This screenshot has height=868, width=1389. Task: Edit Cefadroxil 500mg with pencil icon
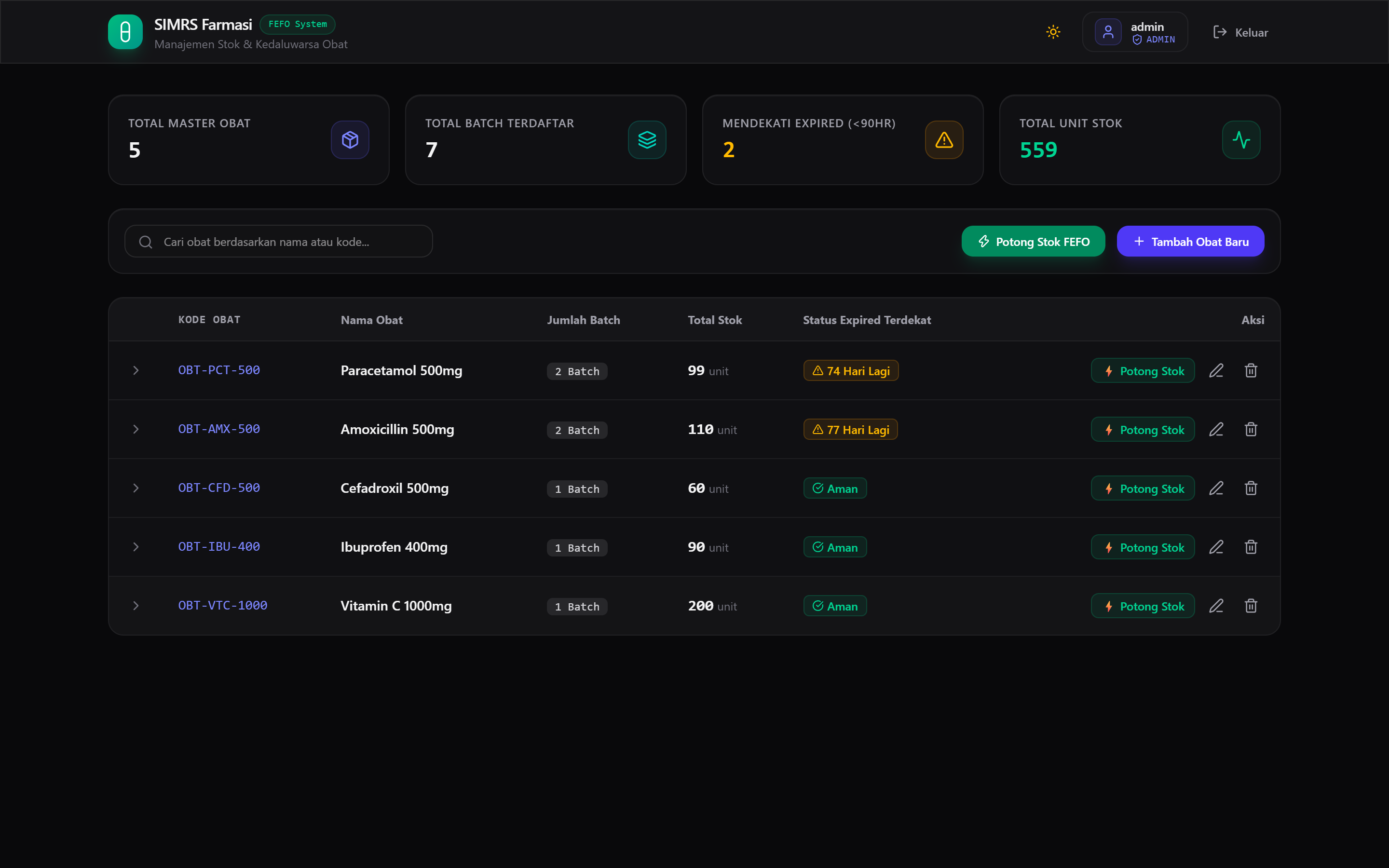(1216, 488)
